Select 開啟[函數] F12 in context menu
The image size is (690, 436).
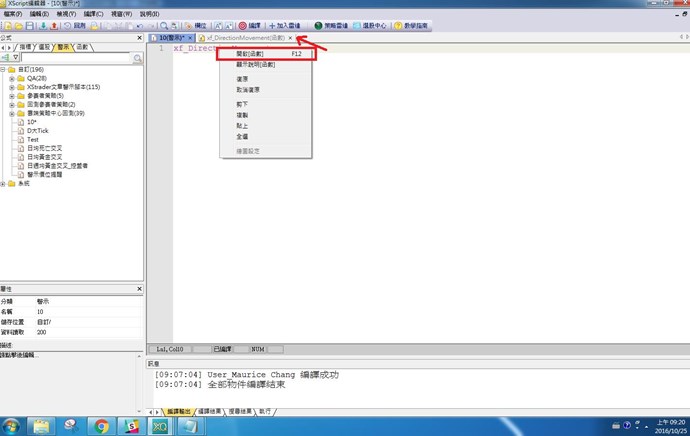(x=266, y=54)
